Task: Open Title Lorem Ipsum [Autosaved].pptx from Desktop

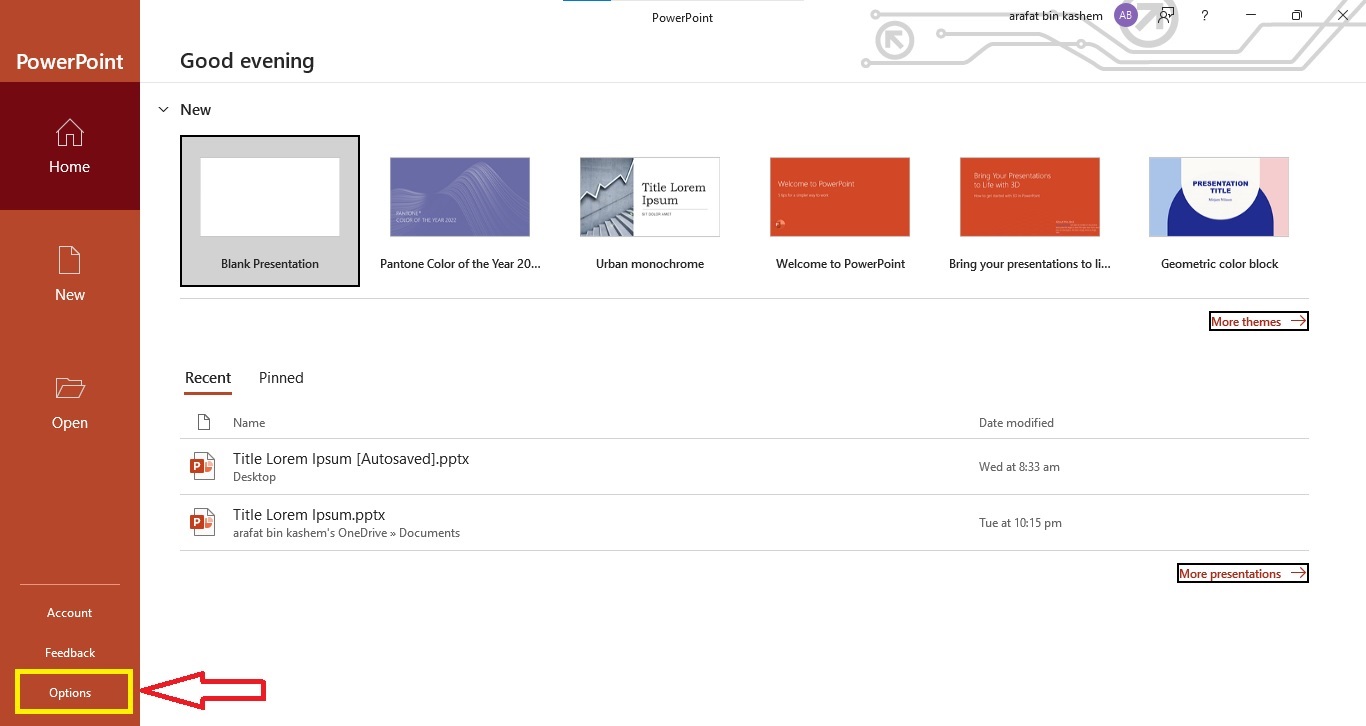Action: click(x=351, y=458)
